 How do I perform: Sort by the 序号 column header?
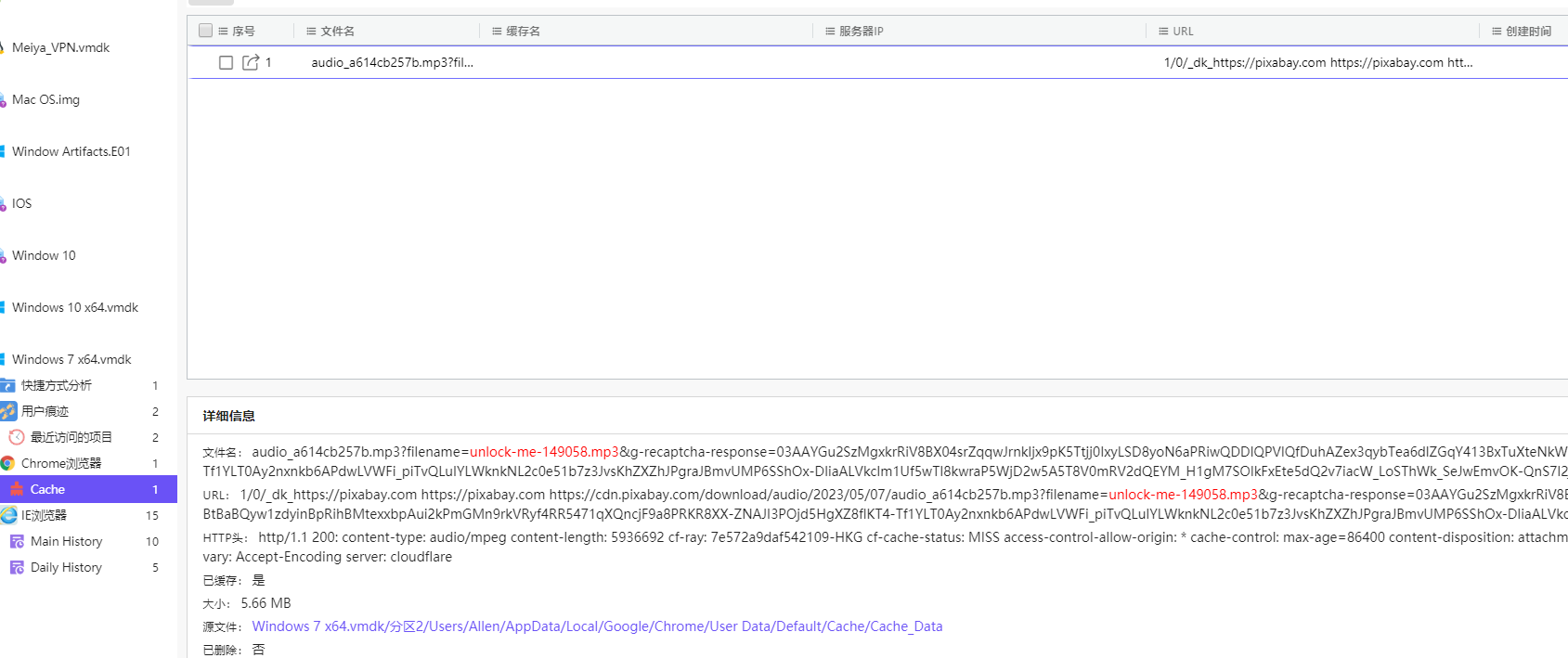243,31
